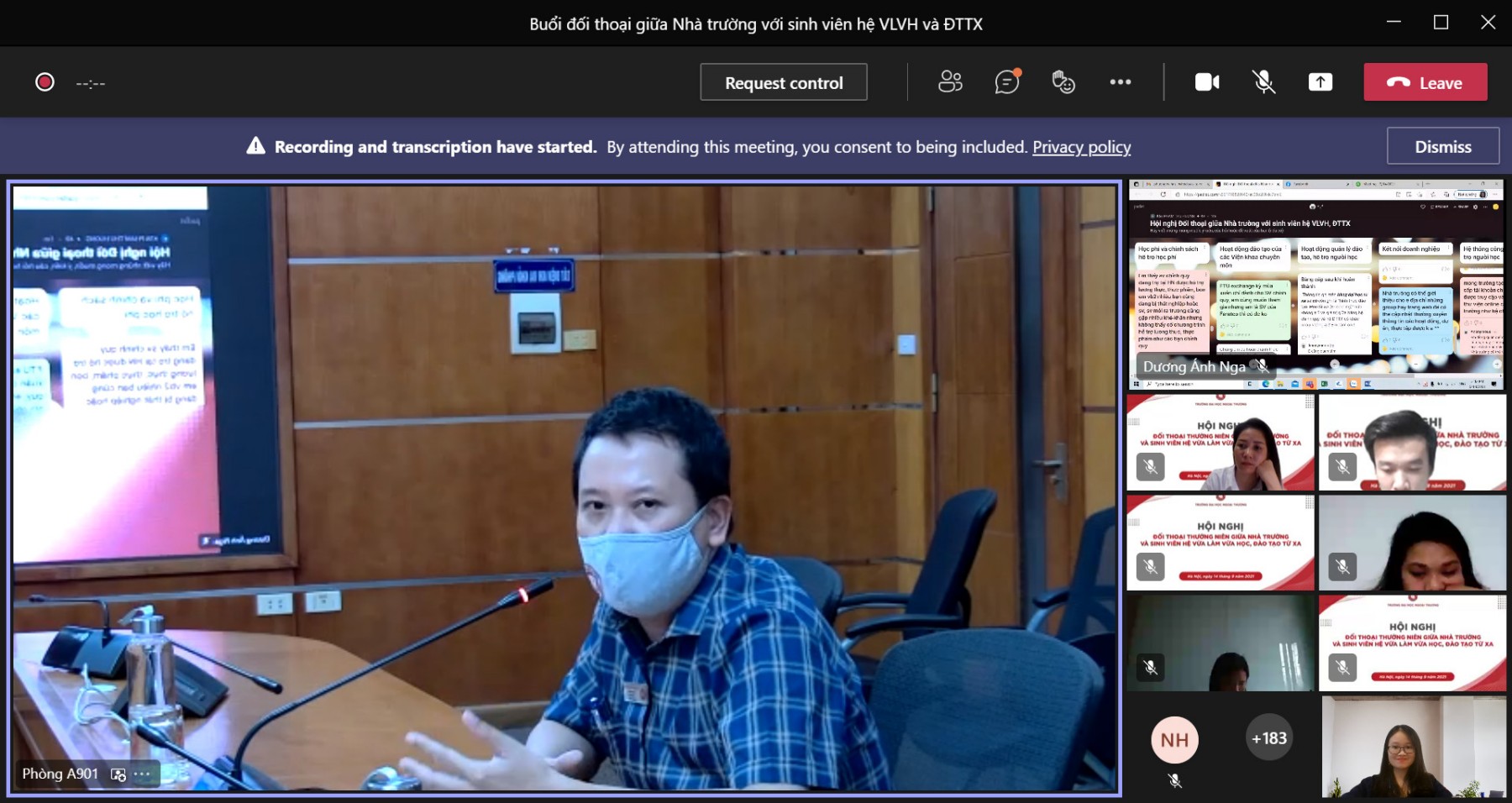Screen dimensions: 1512x803
Task: Dismiss the recording notification banner
Action: pos(1442,146)
